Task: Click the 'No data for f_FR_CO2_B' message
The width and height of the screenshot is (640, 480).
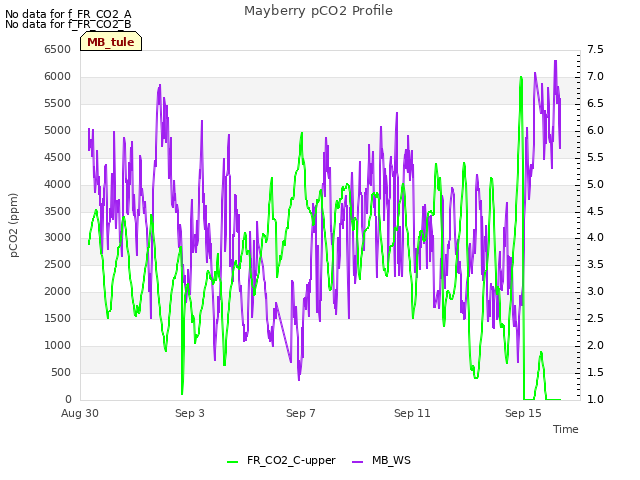Action: coord(68,24)
